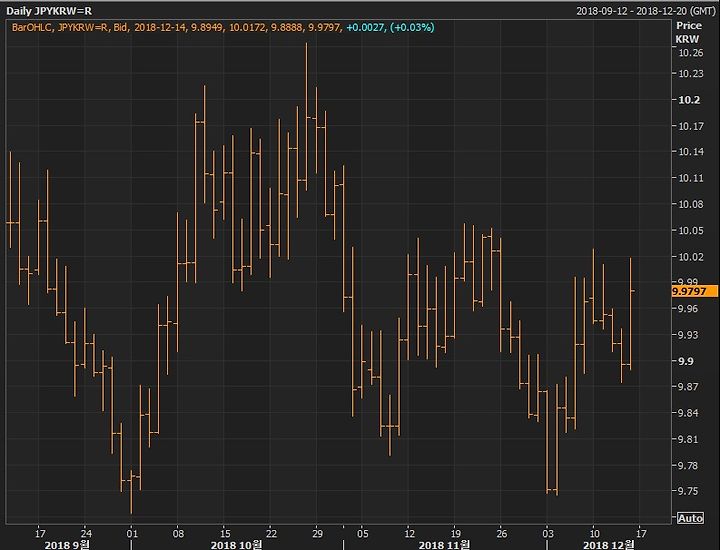Click the 9.9 price axis label
Viewport: 720px width, 550px height.
[x=686, y=361]
